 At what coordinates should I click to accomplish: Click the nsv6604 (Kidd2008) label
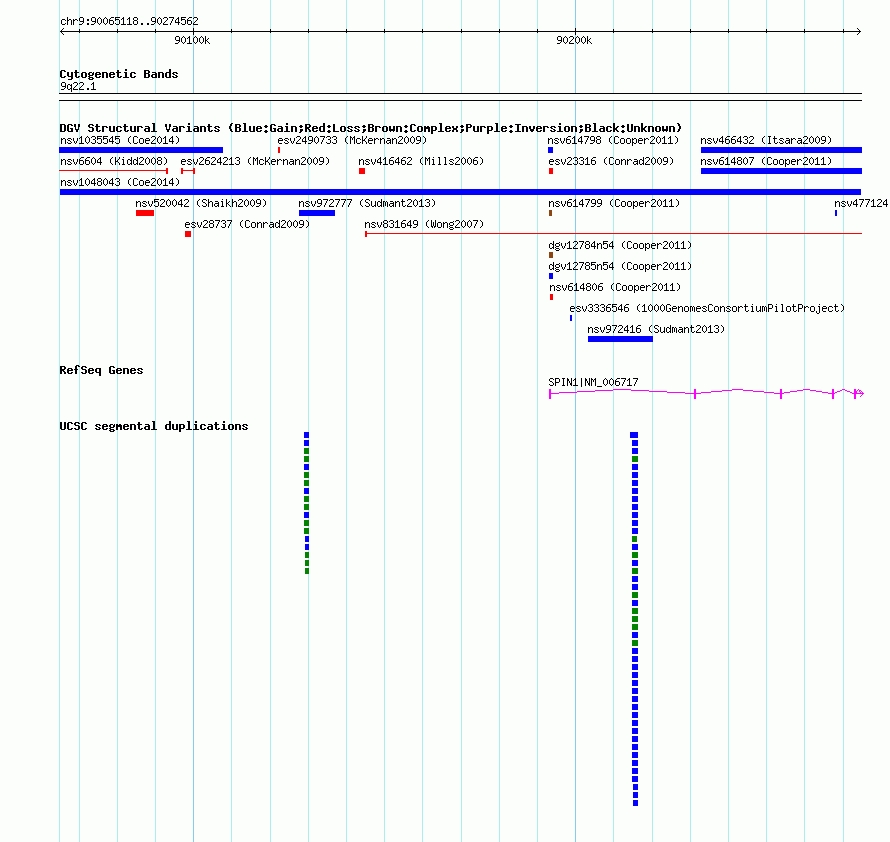[114, 161]
